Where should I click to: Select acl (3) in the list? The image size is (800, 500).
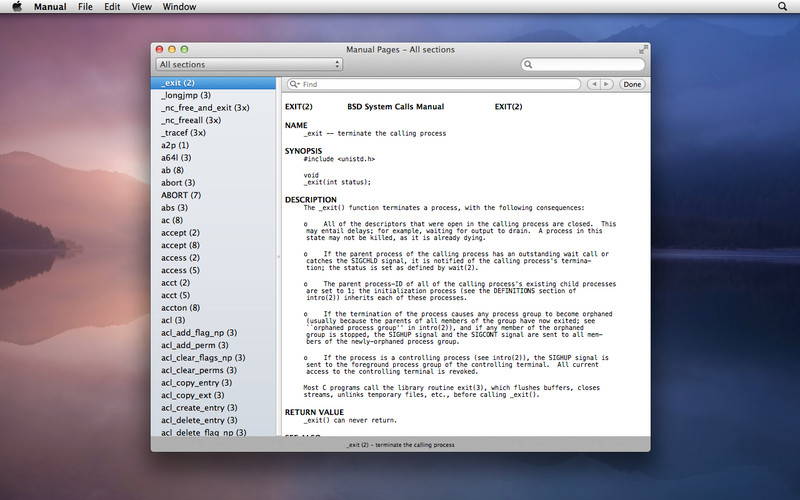coord(213,320)
